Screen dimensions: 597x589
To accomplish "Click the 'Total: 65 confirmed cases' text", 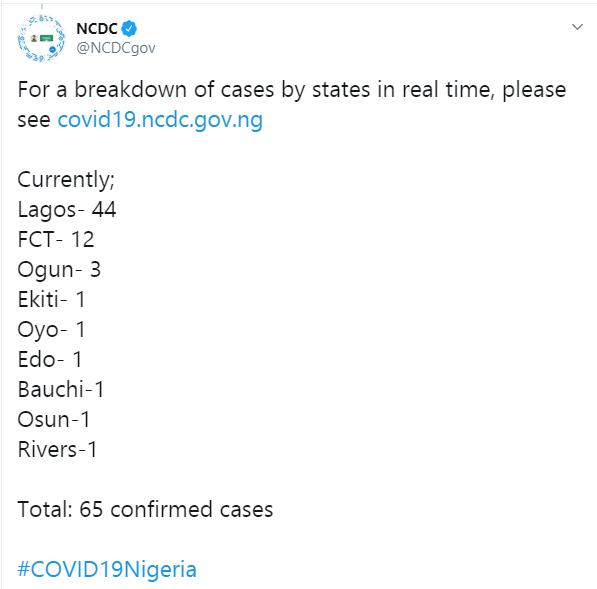I will [145, 509].
